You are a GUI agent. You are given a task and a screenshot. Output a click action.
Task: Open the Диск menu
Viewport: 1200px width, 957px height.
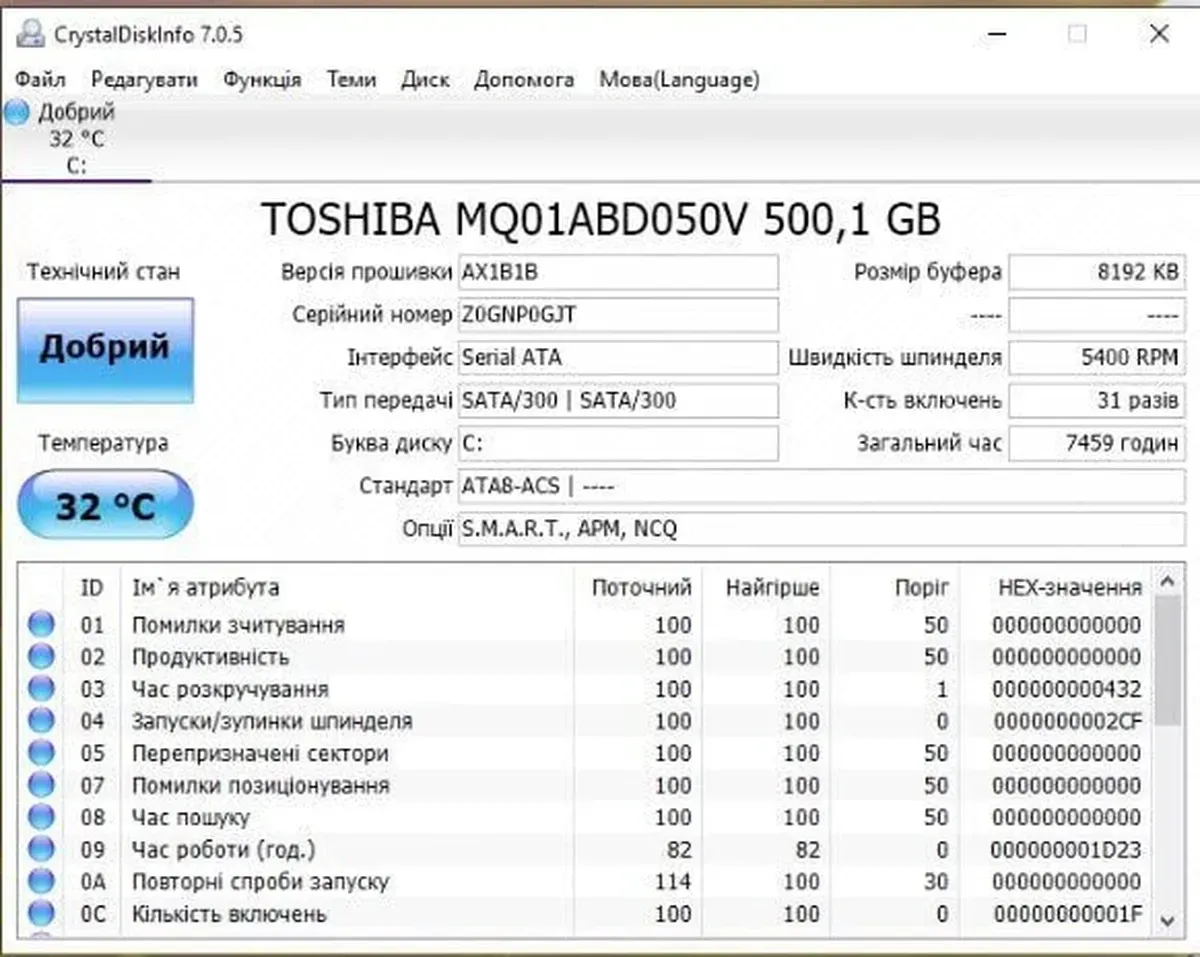click(425, 79)
